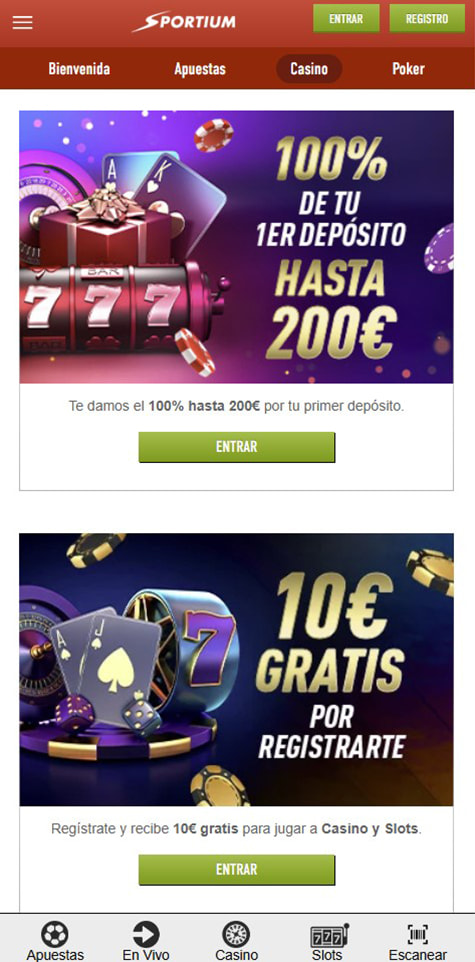
Task: Tap the Sportium logo
Action: tap(183, 21)
